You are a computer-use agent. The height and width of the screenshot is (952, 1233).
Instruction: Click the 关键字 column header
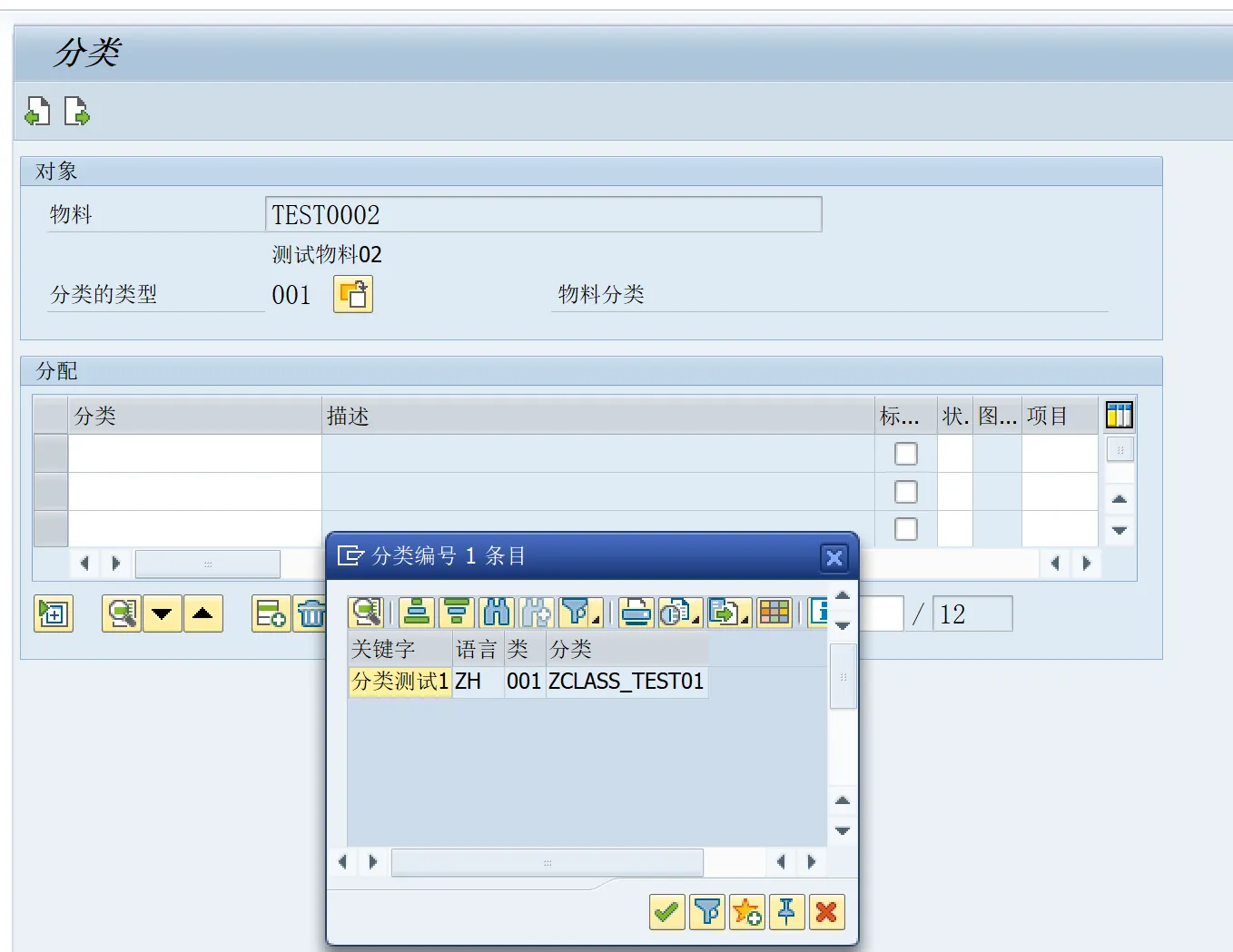399,650
